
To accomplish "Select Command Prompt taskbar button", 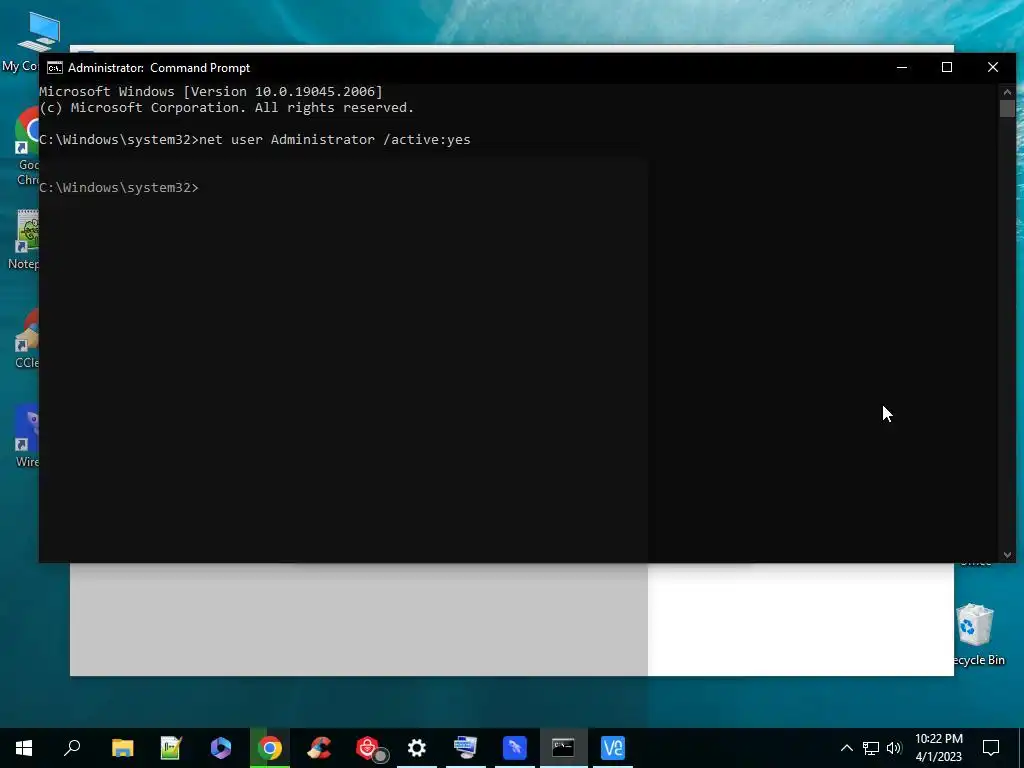I will [564, 748].
